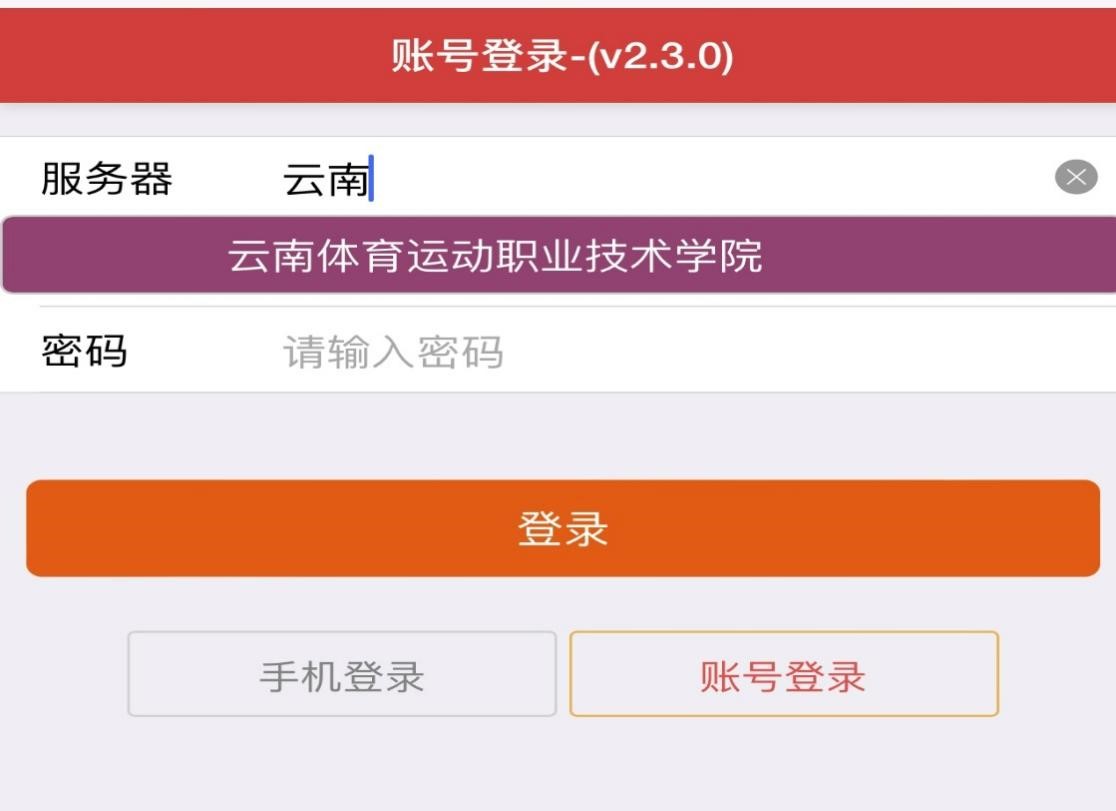Tap the 密码 field label
Viewport: 1116px width, 811px height.
pyautogui.click(x=84, y=351)
